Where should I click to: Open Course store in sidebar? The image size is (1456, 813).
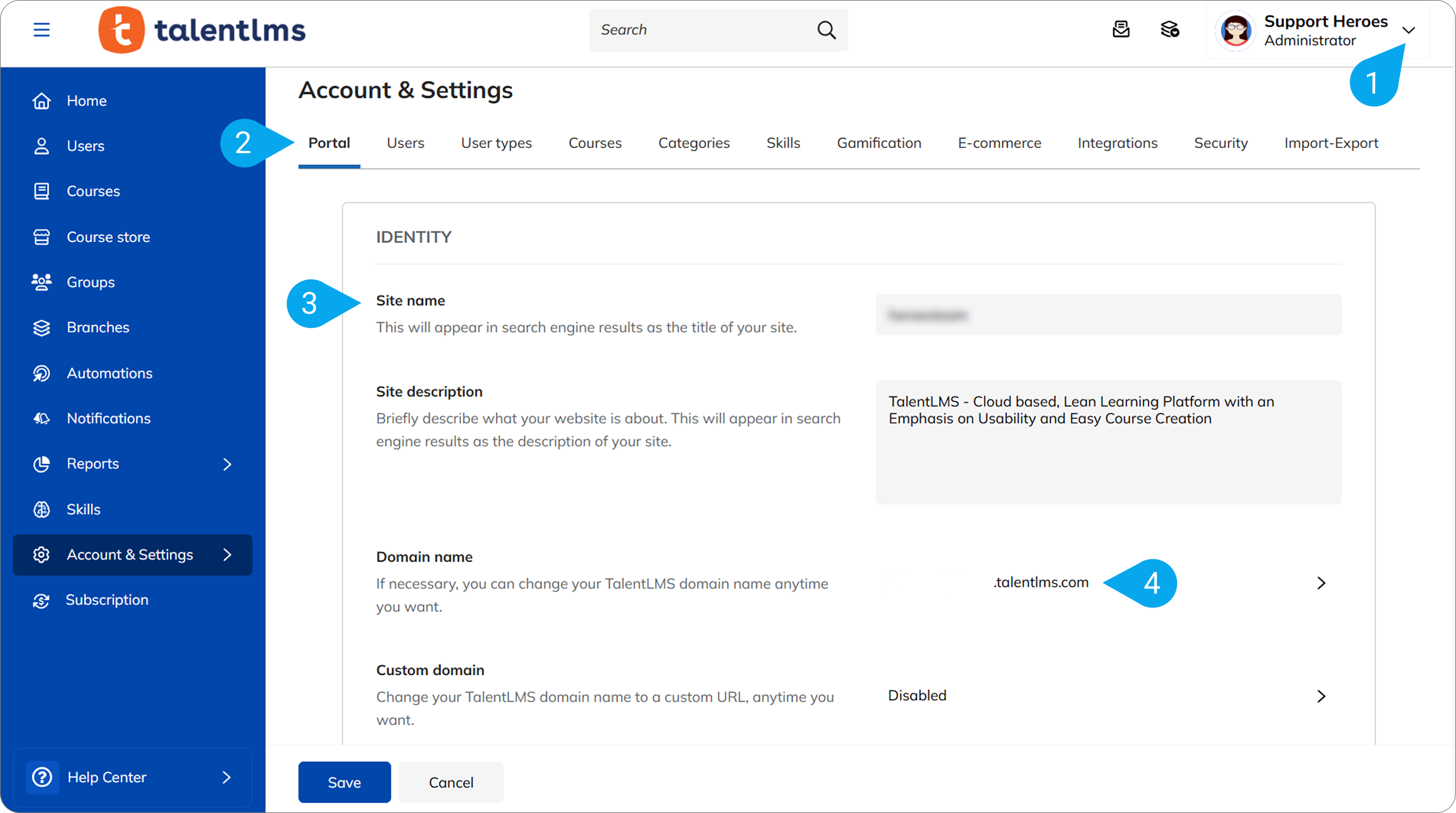[x=108, y=237]
